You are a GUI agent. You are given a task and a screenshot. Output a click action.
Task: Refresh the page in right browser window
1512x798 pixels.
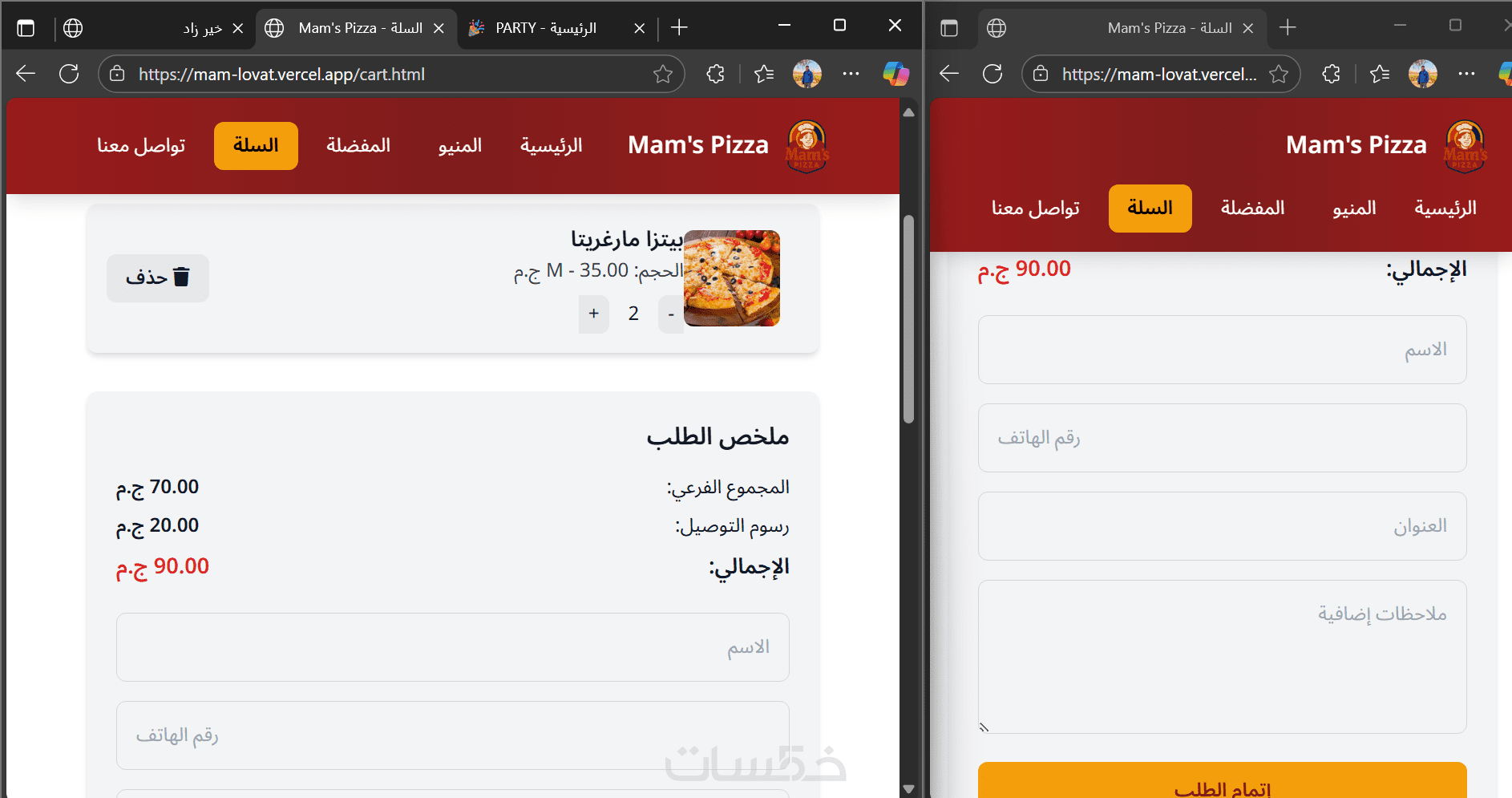993,74
